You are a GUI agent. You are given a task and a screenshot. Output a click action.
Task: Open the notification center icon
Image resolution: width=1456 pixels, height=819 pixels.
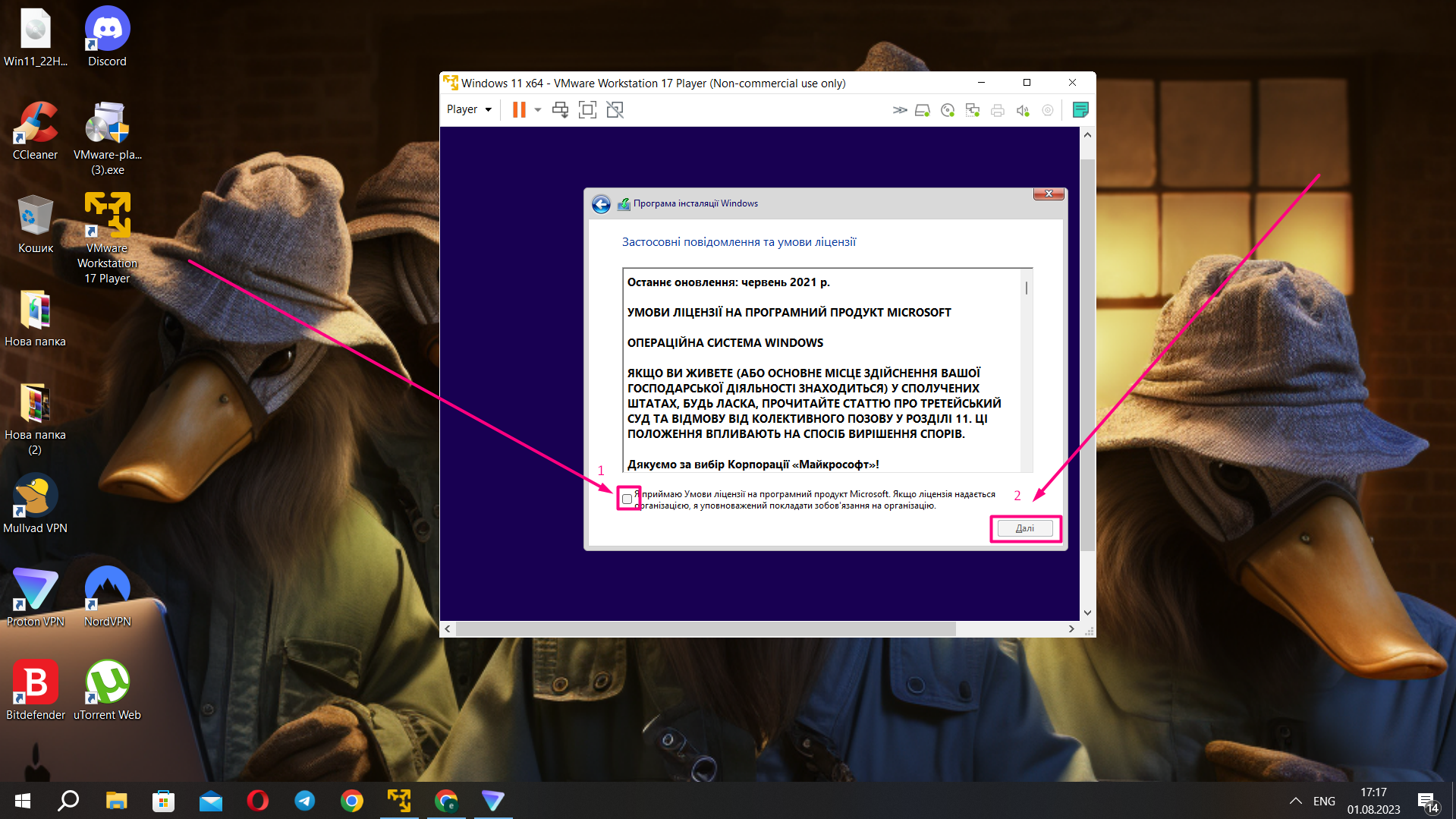coord(1427,802)
